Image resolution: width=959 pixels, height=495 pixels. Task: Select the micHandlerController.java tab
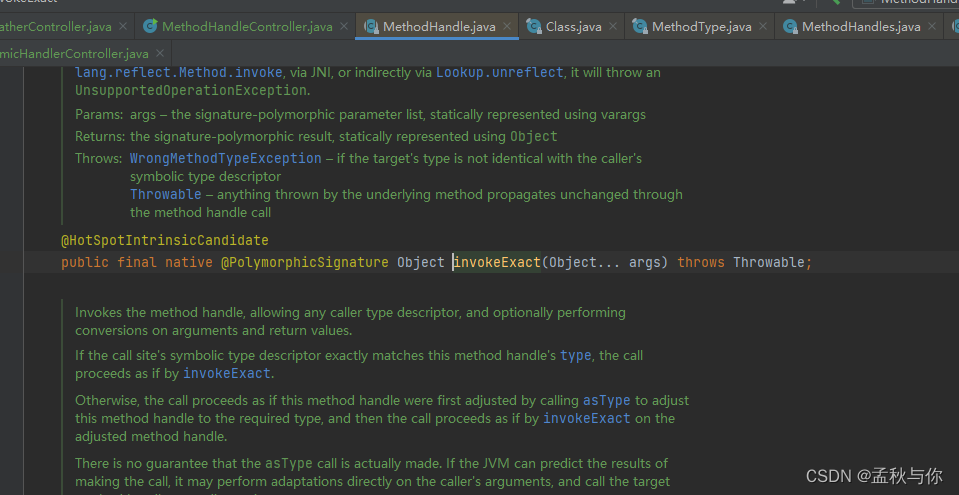(x=75, y=53)
